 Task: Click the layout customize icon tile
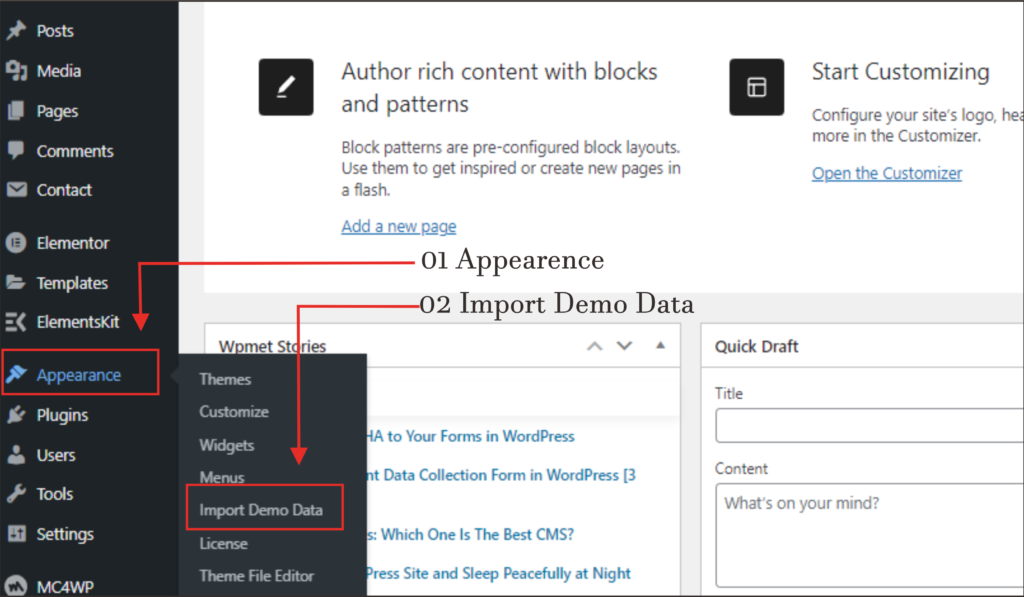[757, 87]
